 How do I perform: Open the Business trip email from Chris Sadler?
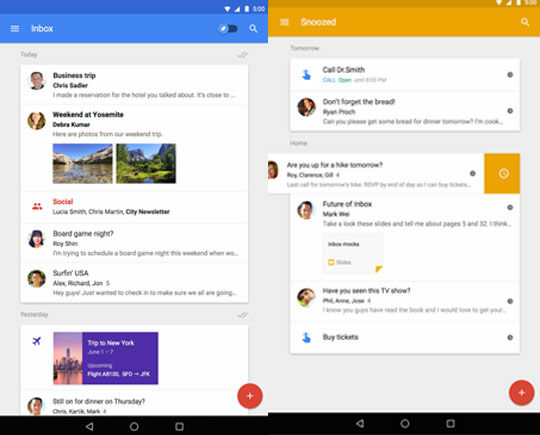point(134,85)
